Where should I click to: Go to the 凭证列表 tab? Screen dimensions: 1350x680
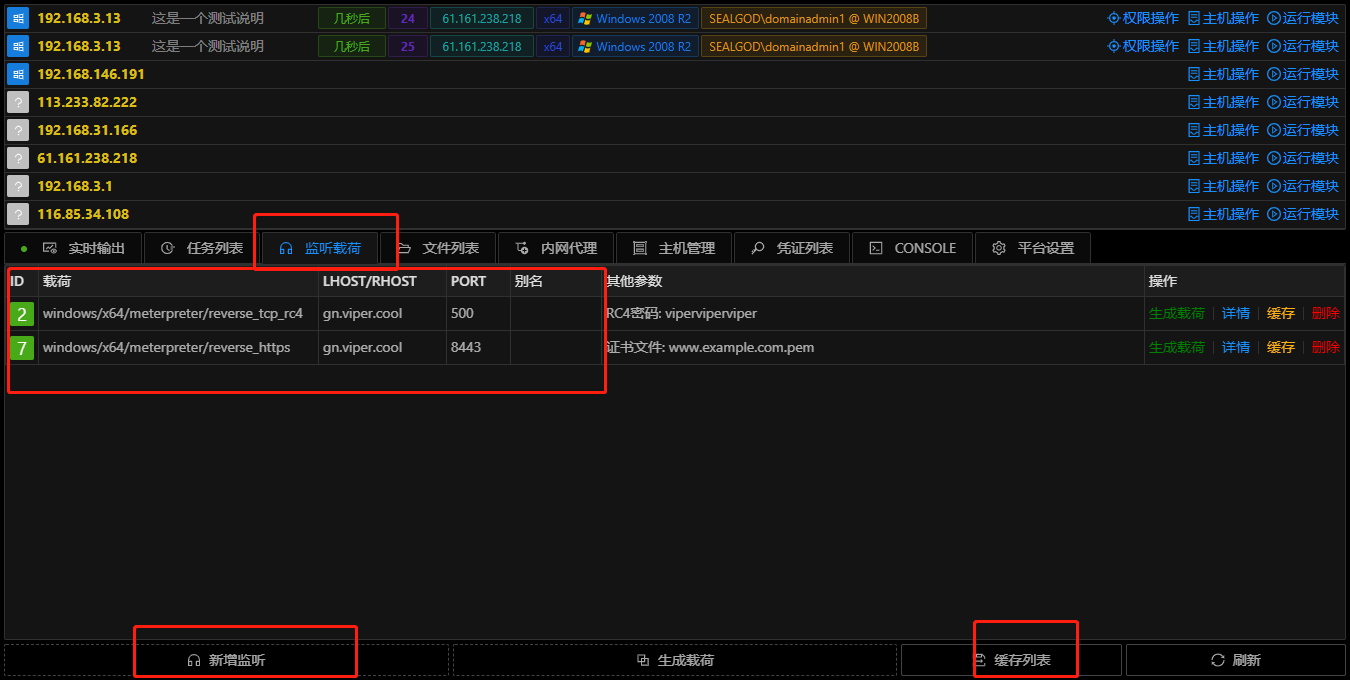click(x=792, y=248)
